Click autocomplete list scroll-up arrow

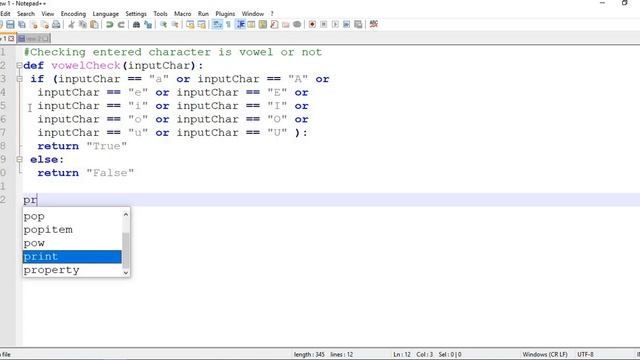tap(126, 214)
